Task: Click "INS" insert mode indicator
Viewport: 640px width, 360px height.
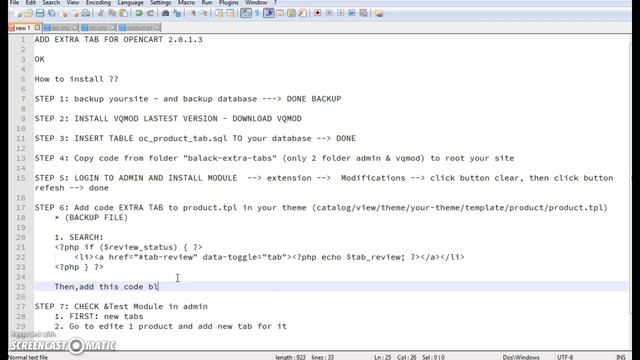Action: click(x=621, y=357)
